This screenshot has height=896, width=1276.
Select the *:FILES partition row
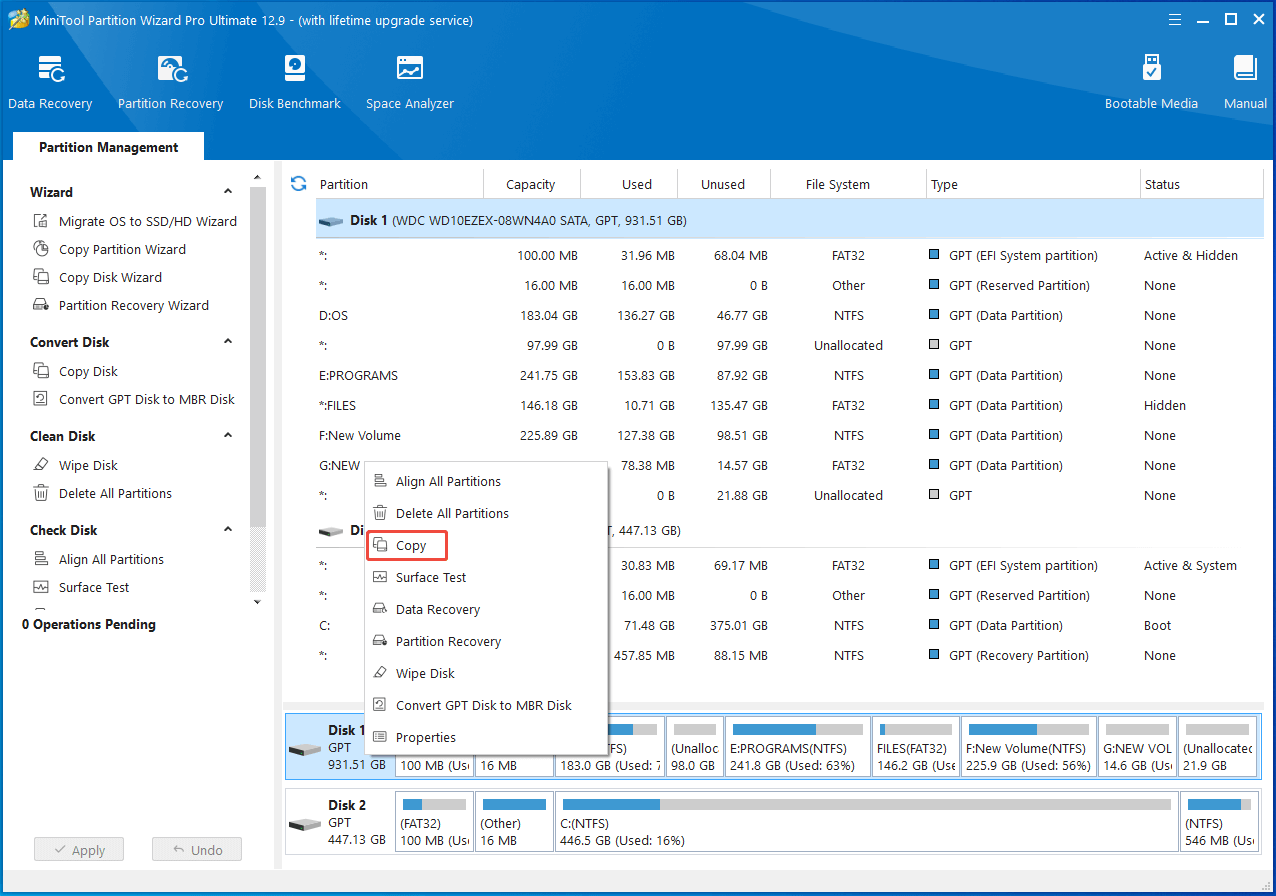pyautogui.click(x=789, y=405)
